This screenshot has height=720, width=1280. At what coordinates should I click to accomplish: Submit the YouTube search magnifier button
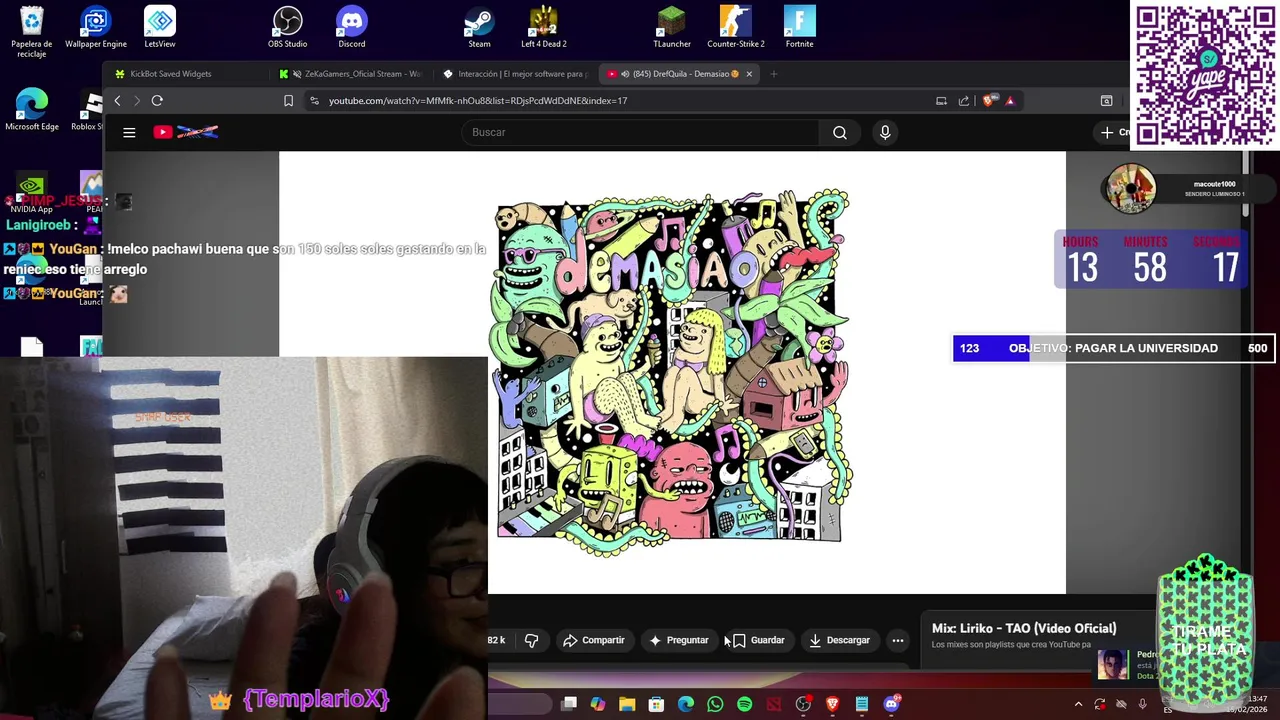pos(840,132)
